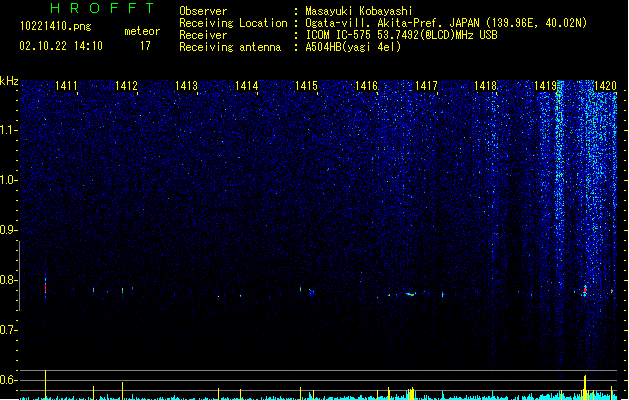
Task: Click the long yellow echo streak before 1417
Action: tap(410, 294)
